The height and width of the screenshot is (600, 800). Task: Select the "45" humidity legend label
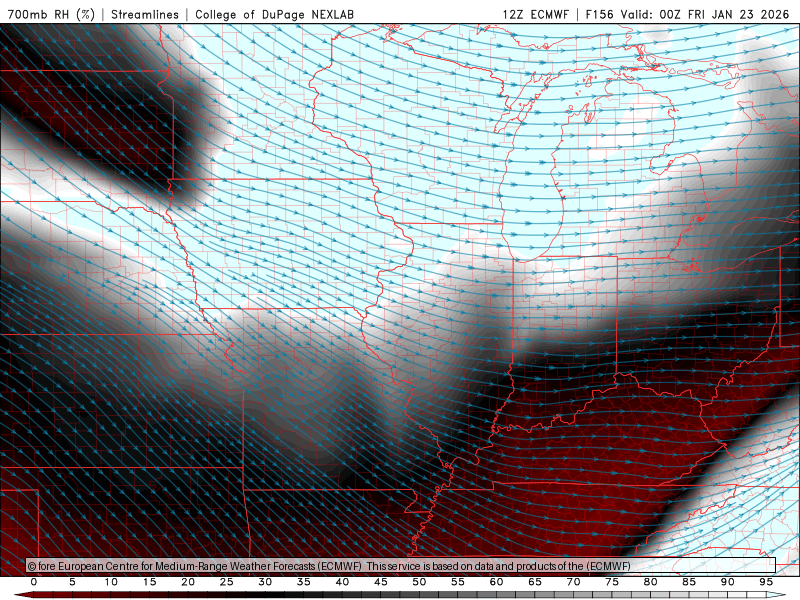[381, 582]
